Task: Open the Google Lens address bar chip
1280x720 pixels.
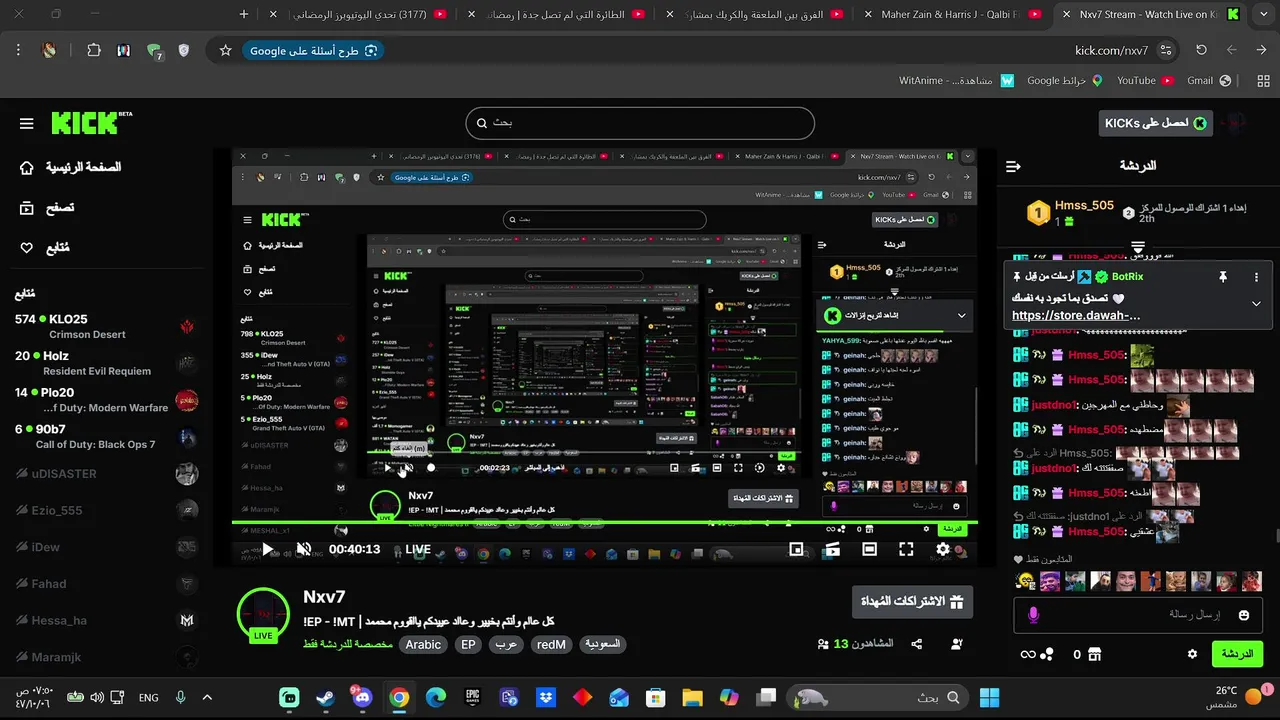Action: [314, 50]
